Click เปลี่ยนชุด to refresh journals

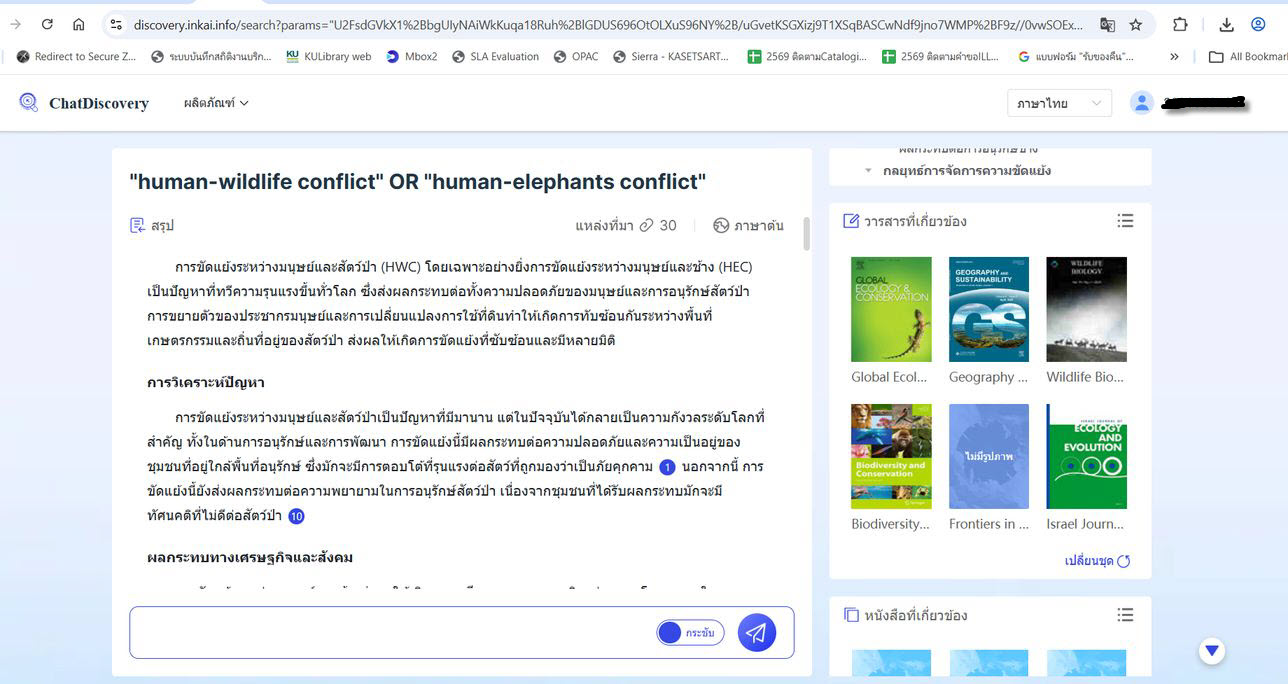click(1096, 561)
